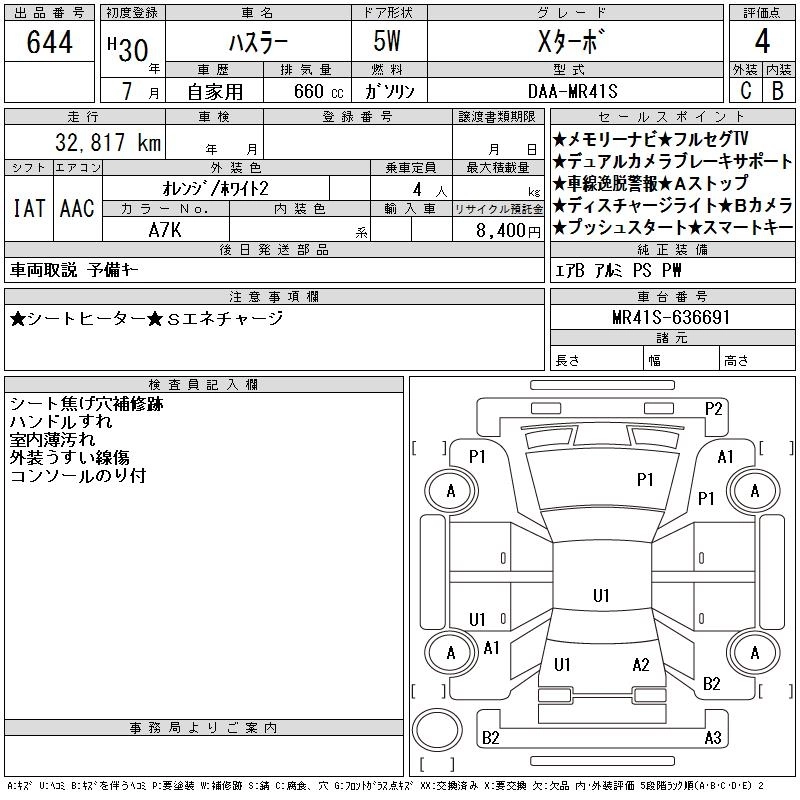Click the rear-right wheel circle marked A
800x800 pixels.
pyautogui.click(x=754, y=652)
